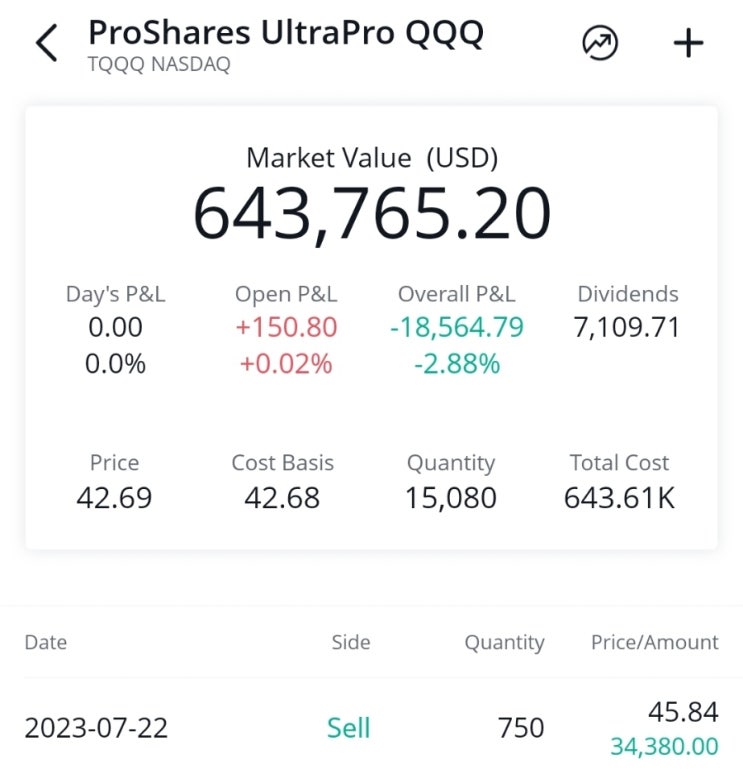The image size is (743, 774).
Task: Tap the back arrow icon
Action: (x=46, y=44)
